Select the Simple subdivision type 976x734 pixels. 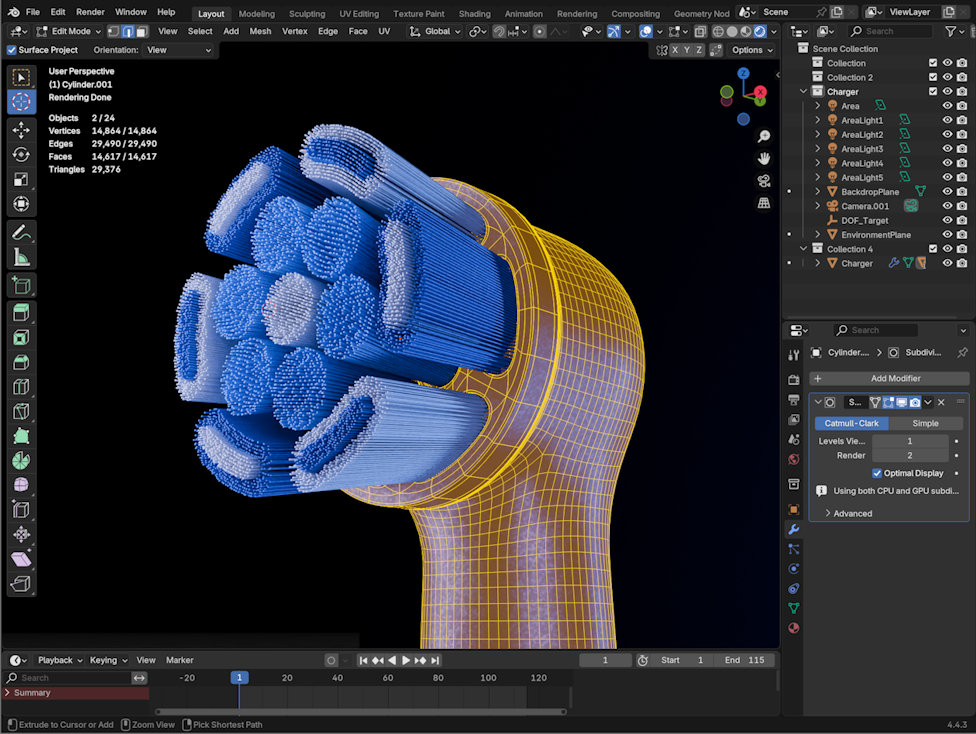point(925,423)
